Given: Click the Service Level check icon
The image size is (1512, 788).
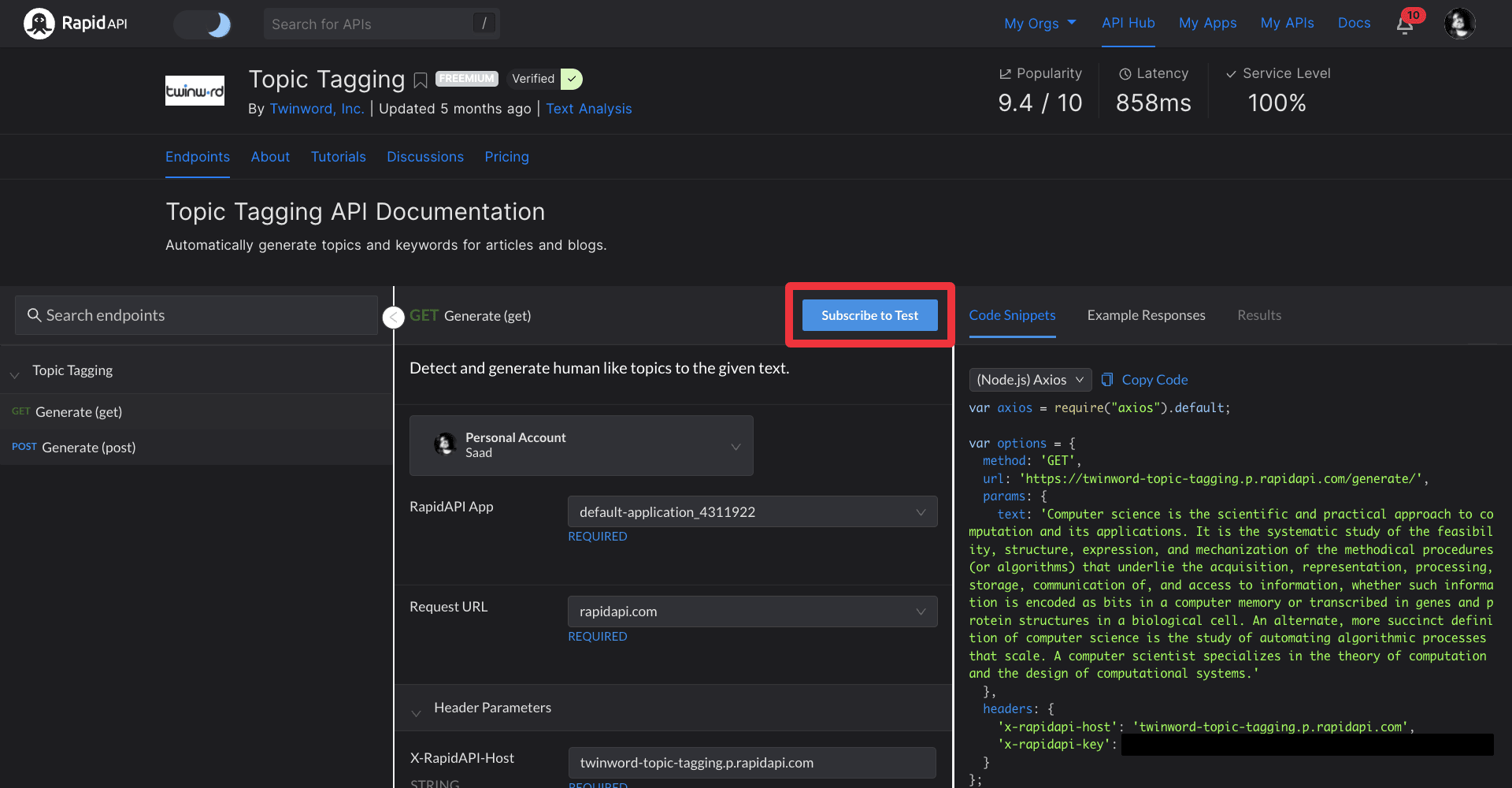Looking at the screenshot, I should [1231, 74].
